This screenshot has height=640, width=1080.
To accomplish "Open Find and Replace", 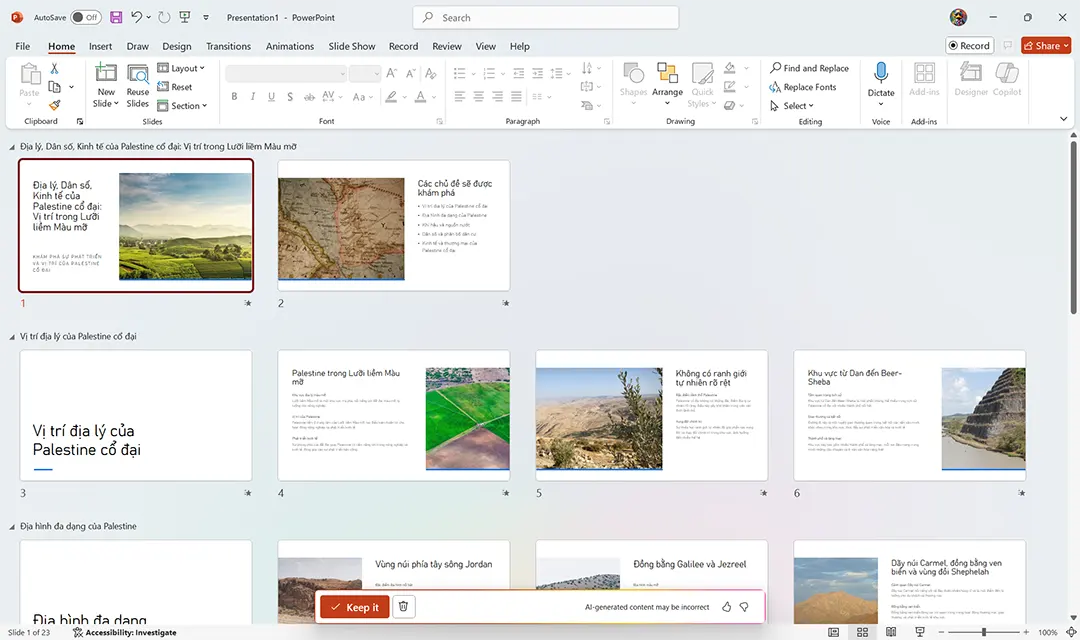I will pos(810,68).
